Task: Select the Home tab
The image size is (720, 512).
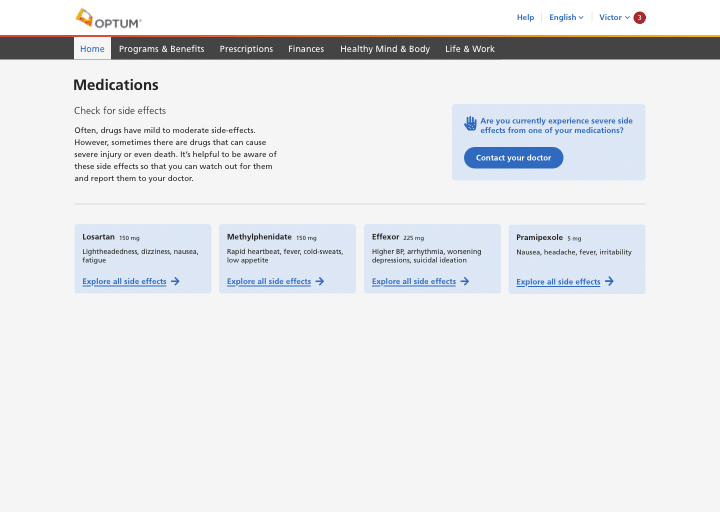Action: click(92, 49)
